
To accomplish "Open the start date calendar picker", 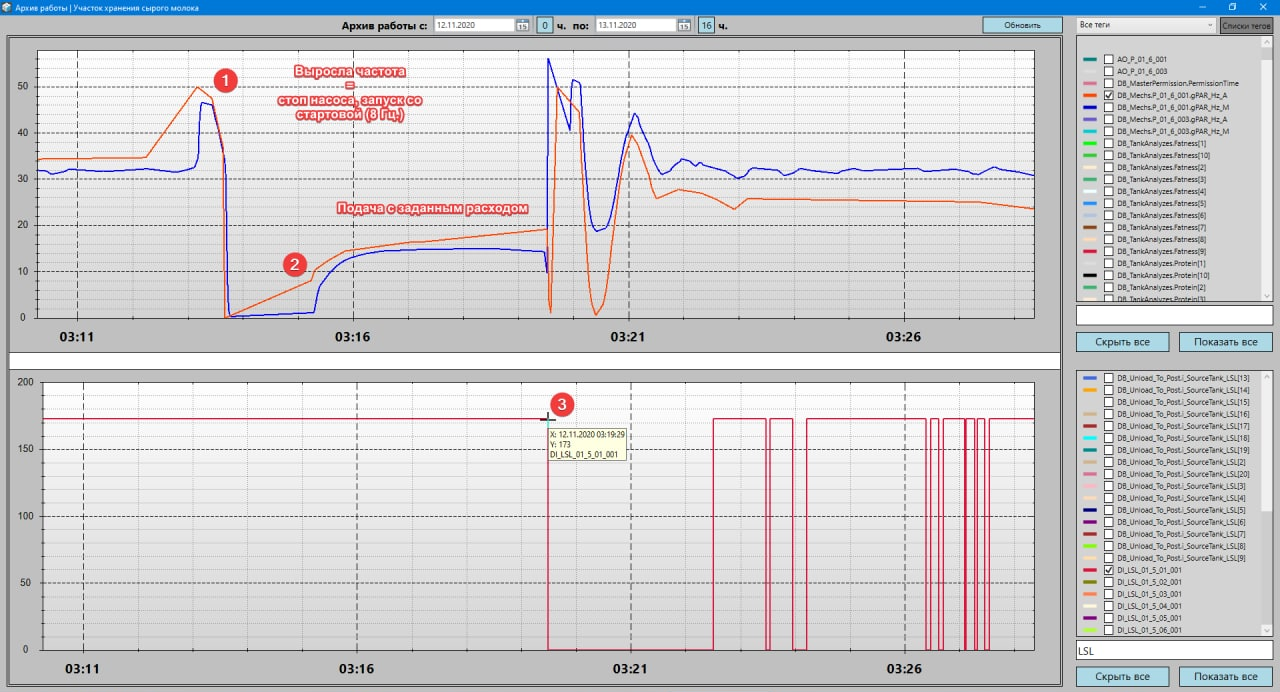I will [522, 25].
